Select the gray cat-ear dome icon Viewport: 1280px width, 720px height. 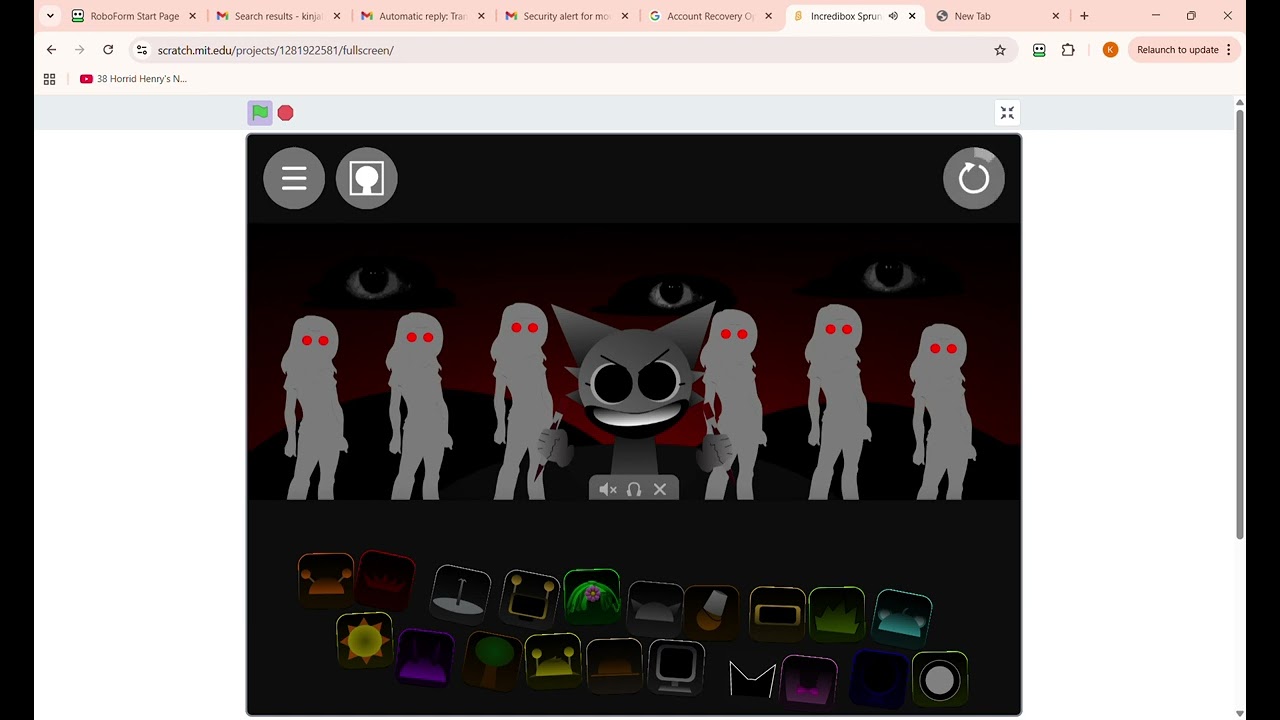tap(655, 608)
